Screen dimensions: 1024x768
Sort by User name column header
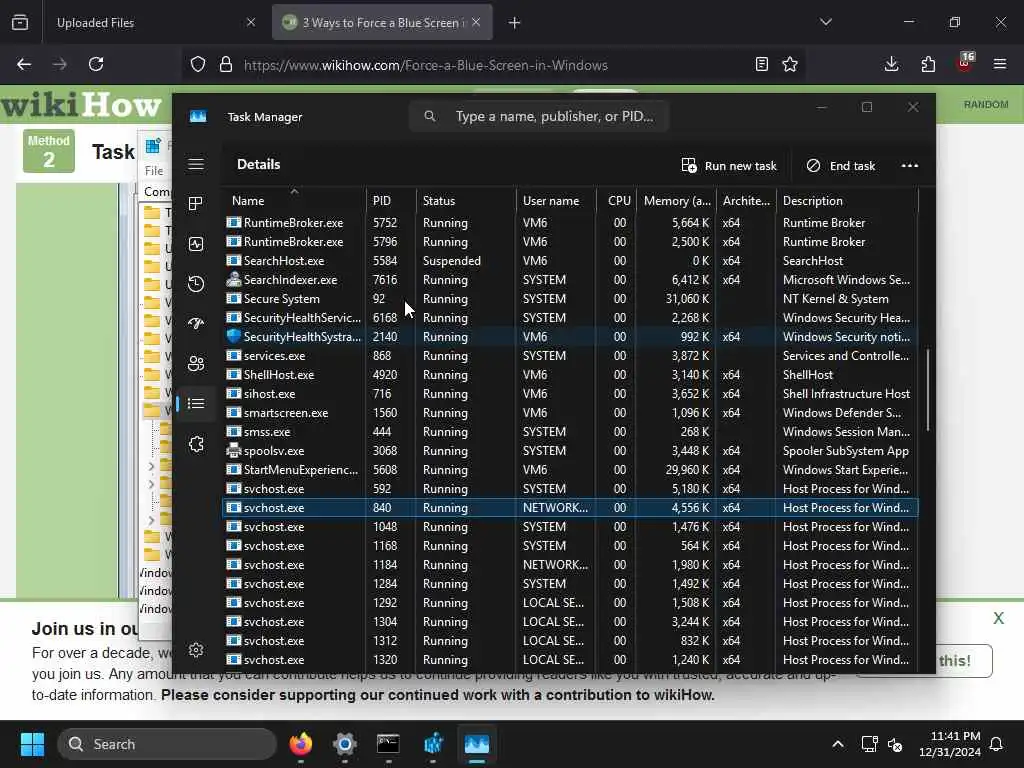[x=556, y=200]
